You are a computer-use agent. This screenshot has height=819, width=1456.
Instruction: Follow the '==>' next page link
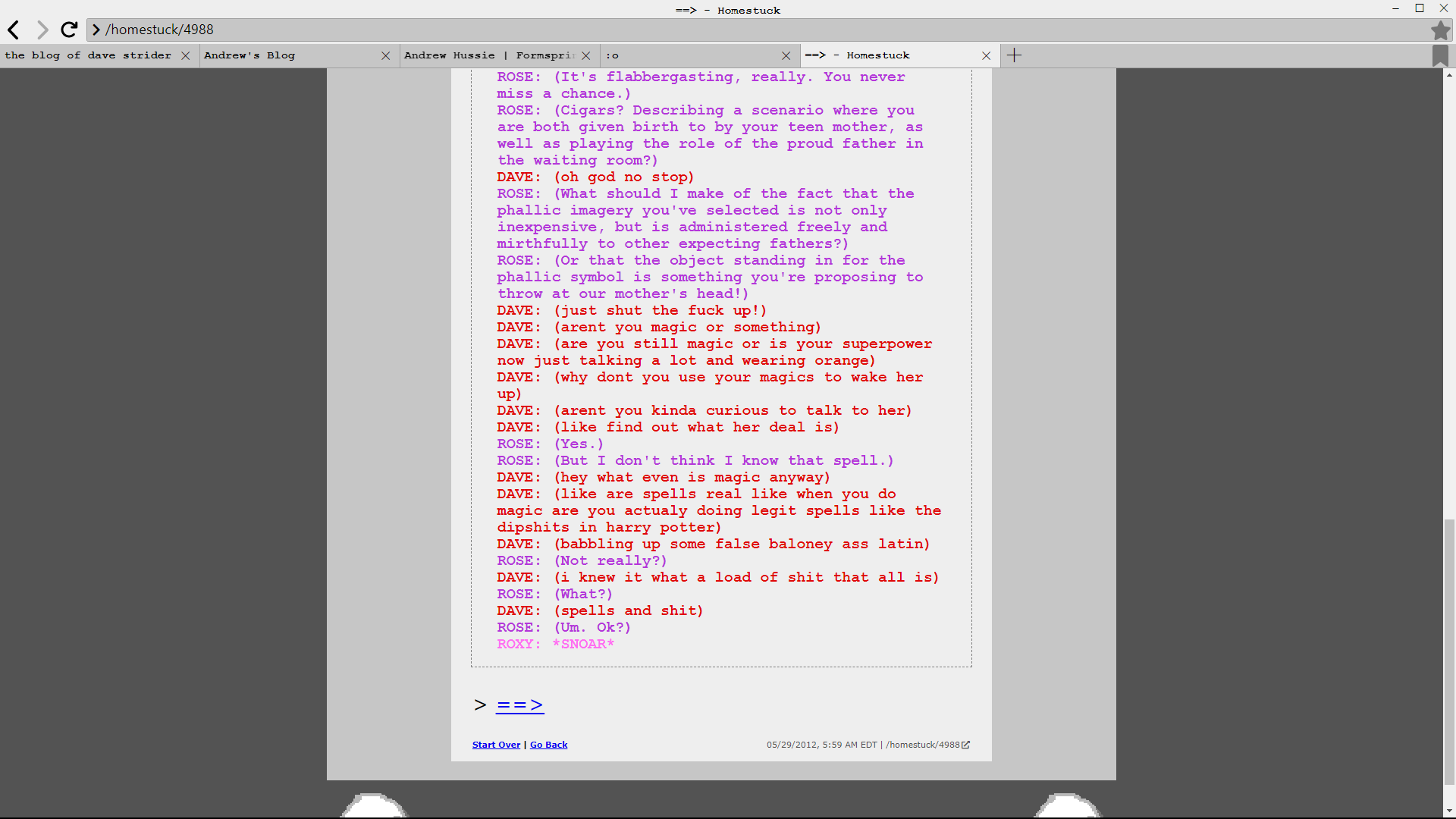[519, 705]
